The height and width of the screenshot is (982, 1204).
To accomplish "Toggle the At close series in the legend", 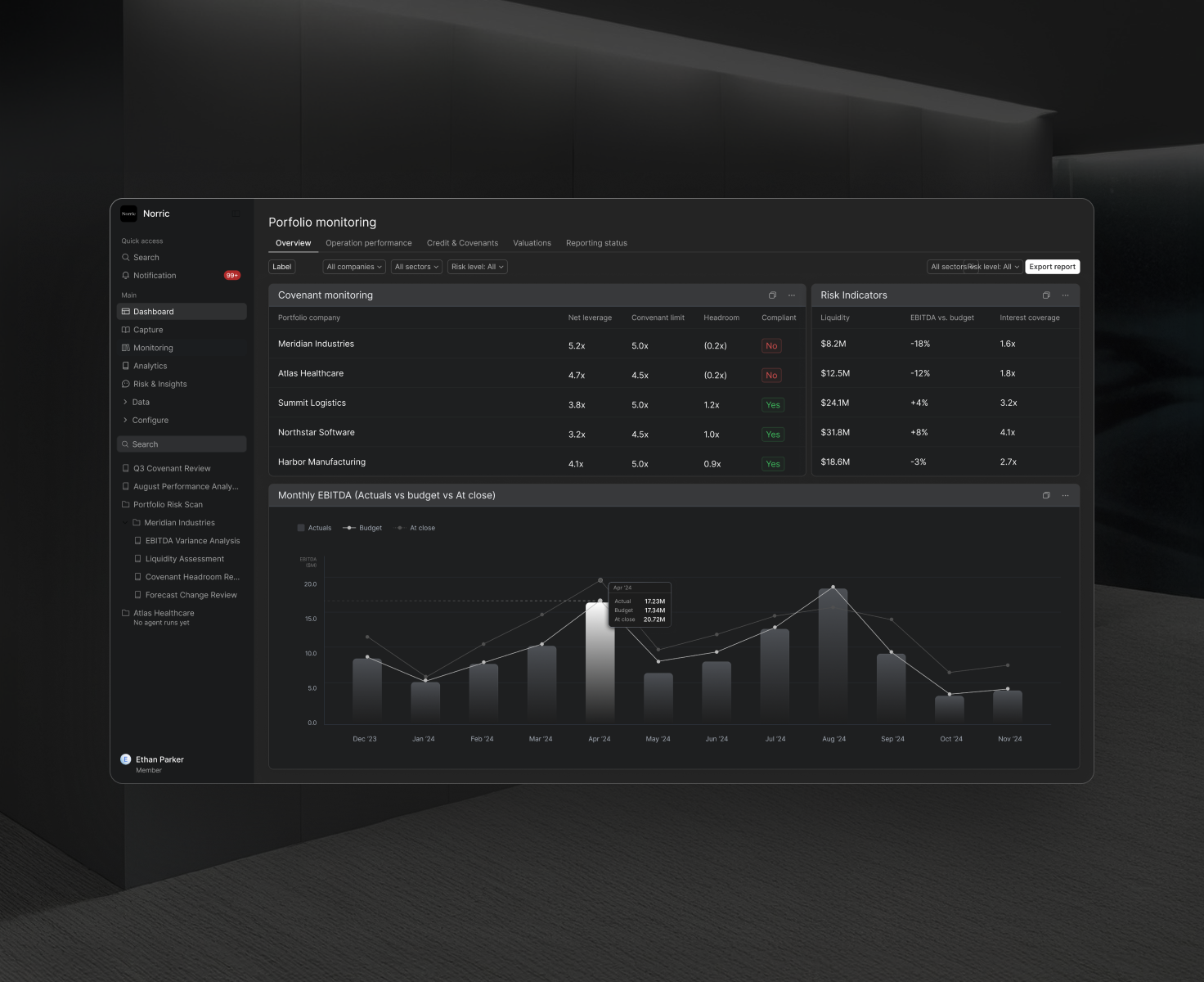I will click(x=415, y=528).
